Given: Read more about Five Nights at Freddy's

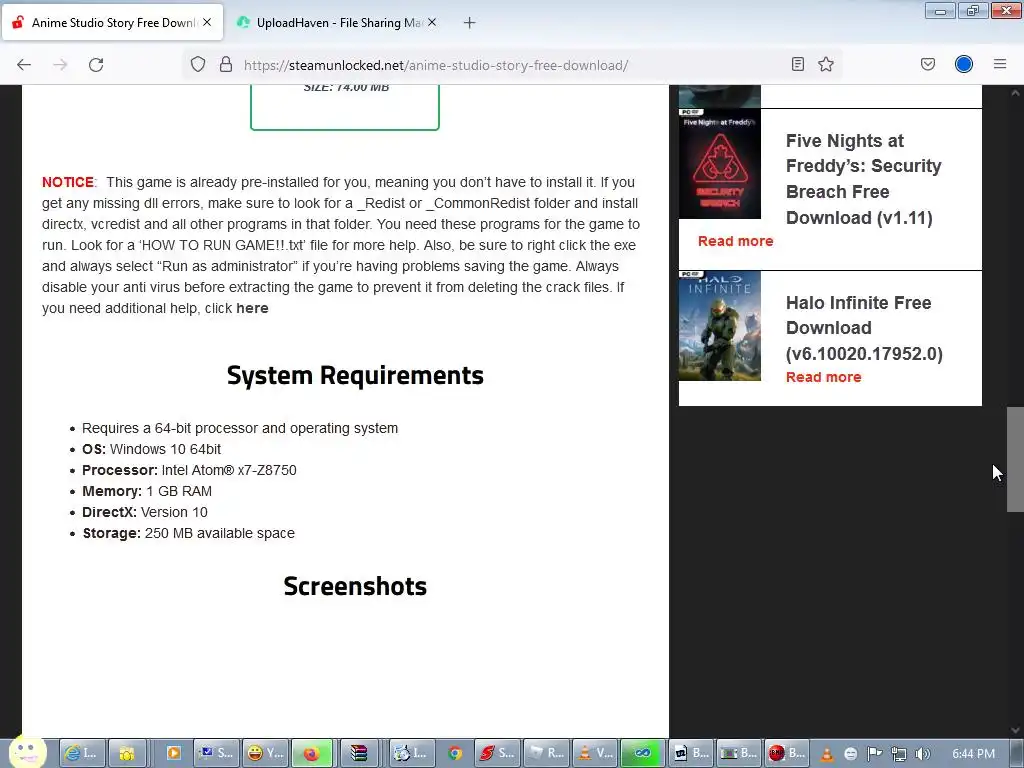Looking at the screenshot, I should coord(735,241).
